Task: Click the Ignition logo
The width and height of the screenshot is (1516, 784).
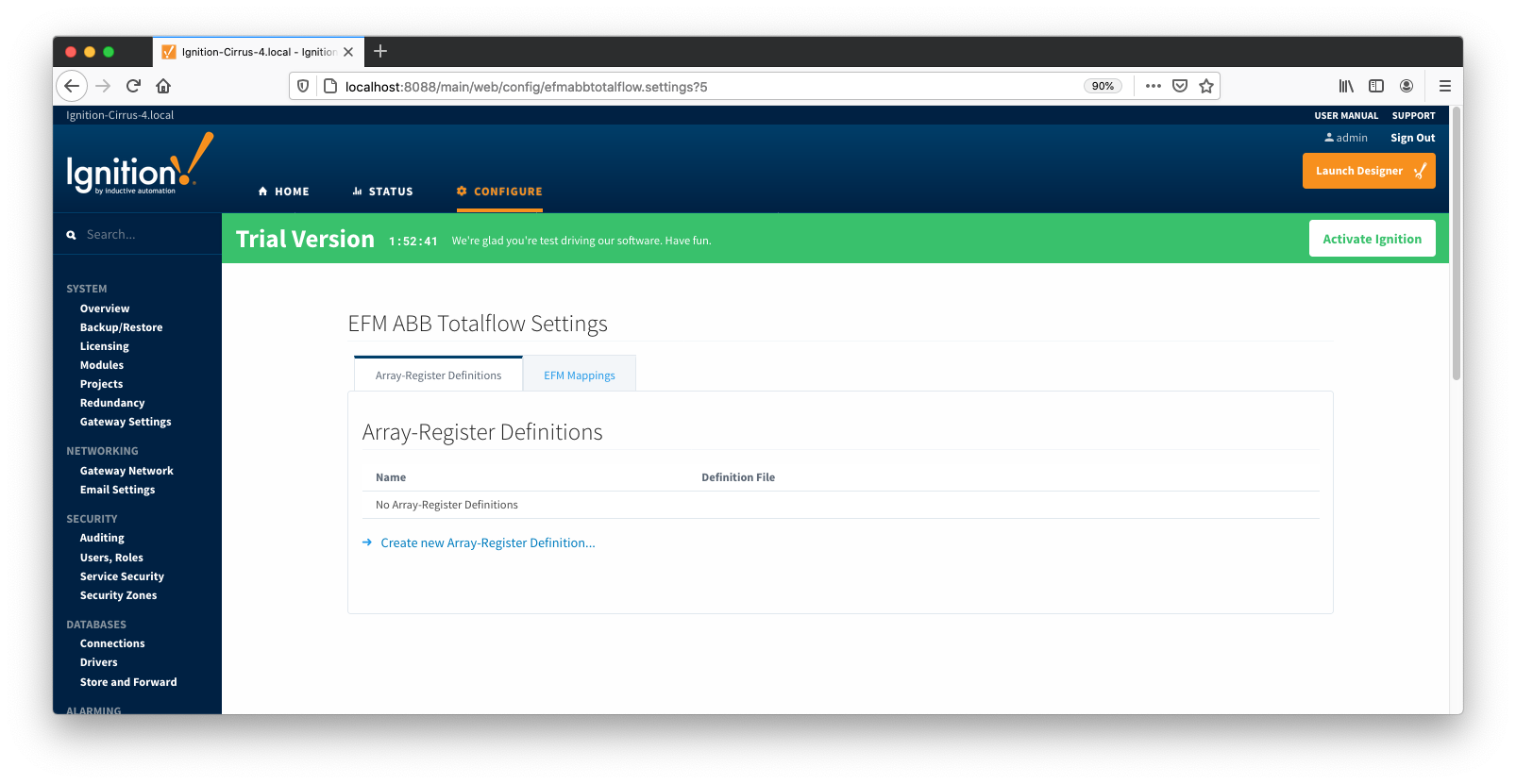Action: (140, 165)
